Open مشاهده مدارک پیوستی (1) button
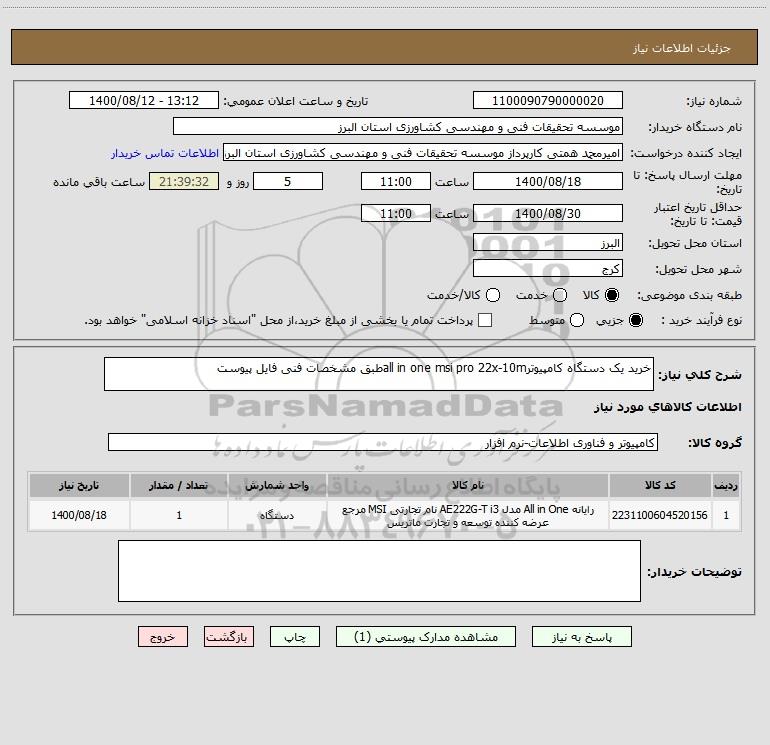This screenshot has width=770, height=745. point(426,636)
